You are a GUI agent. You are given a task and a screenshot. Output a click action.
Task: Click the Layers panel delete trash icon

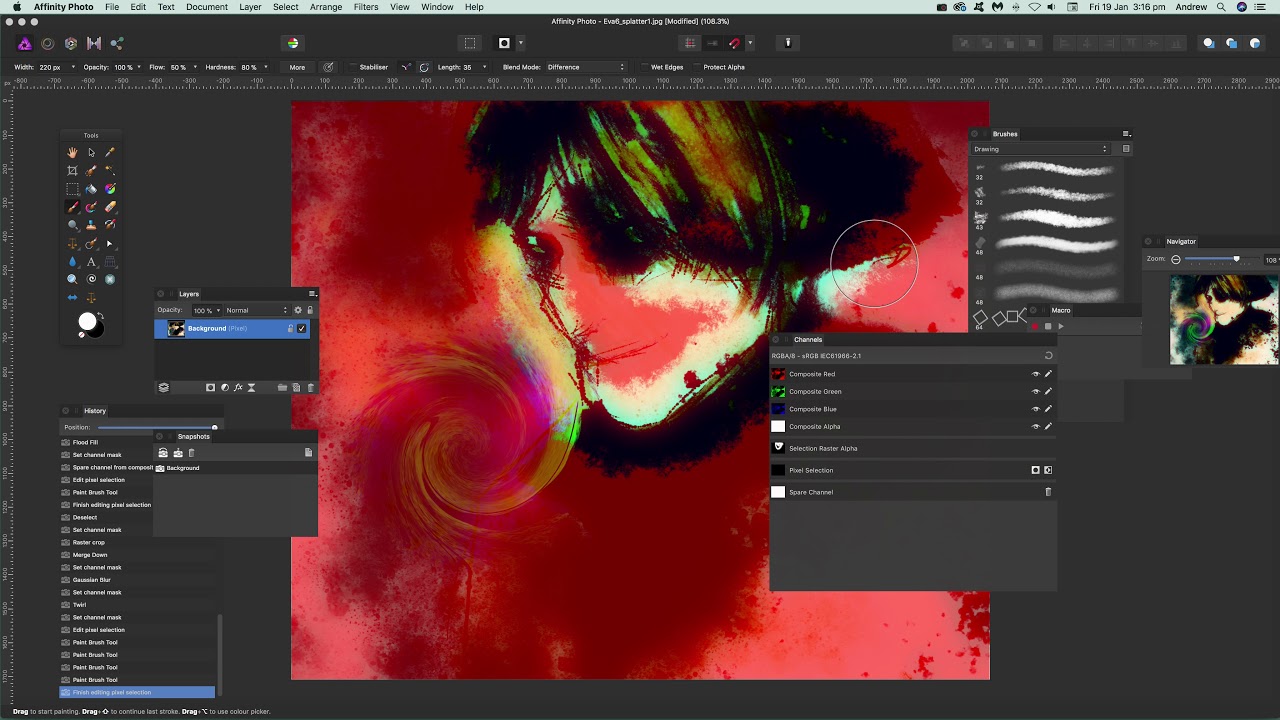pos(310,388)
